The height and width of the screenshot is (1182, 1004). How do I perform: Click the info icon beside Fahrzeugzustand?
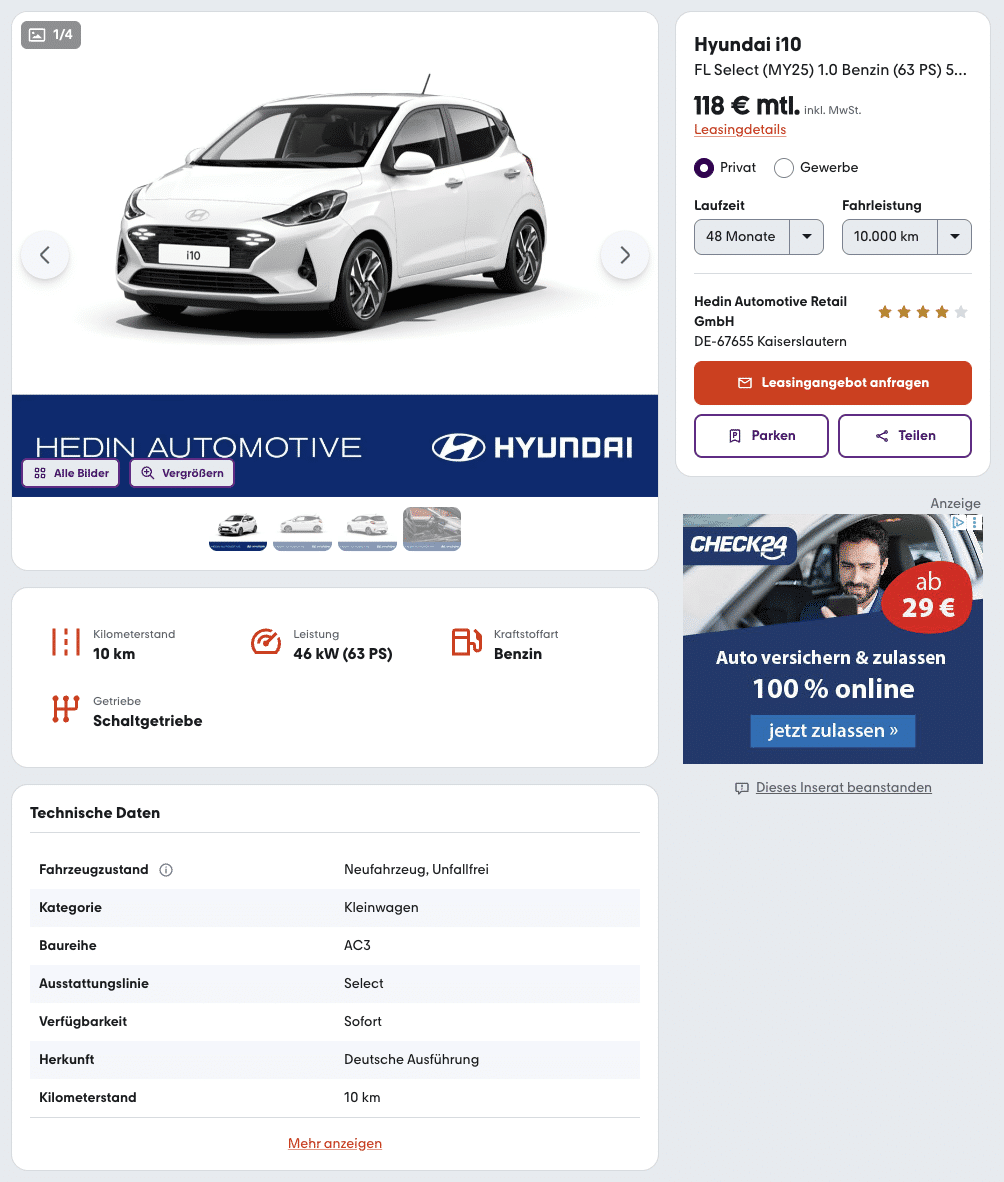(x=166, y=870)
